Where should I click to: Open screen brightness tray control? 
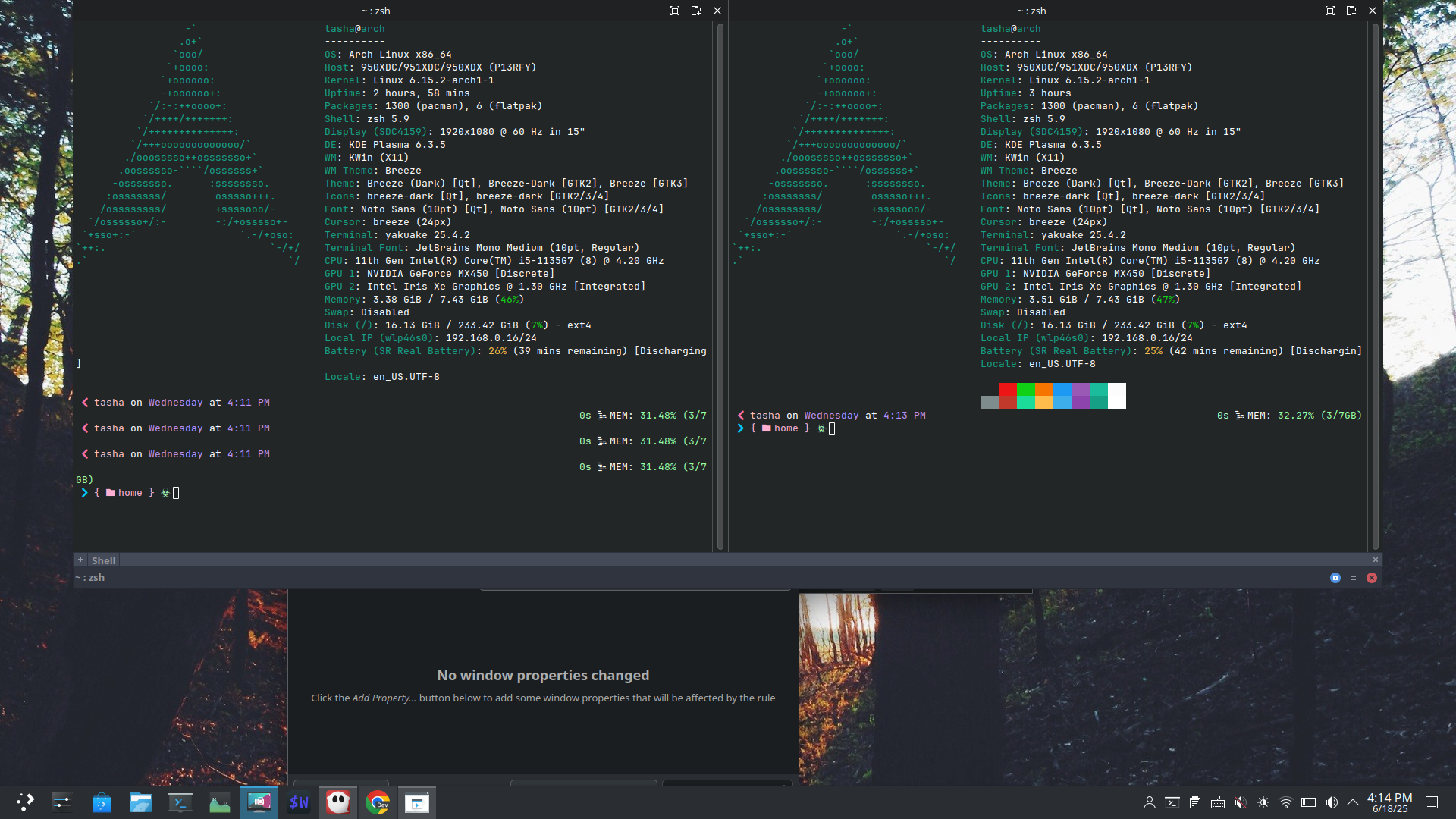(1263, 802)
